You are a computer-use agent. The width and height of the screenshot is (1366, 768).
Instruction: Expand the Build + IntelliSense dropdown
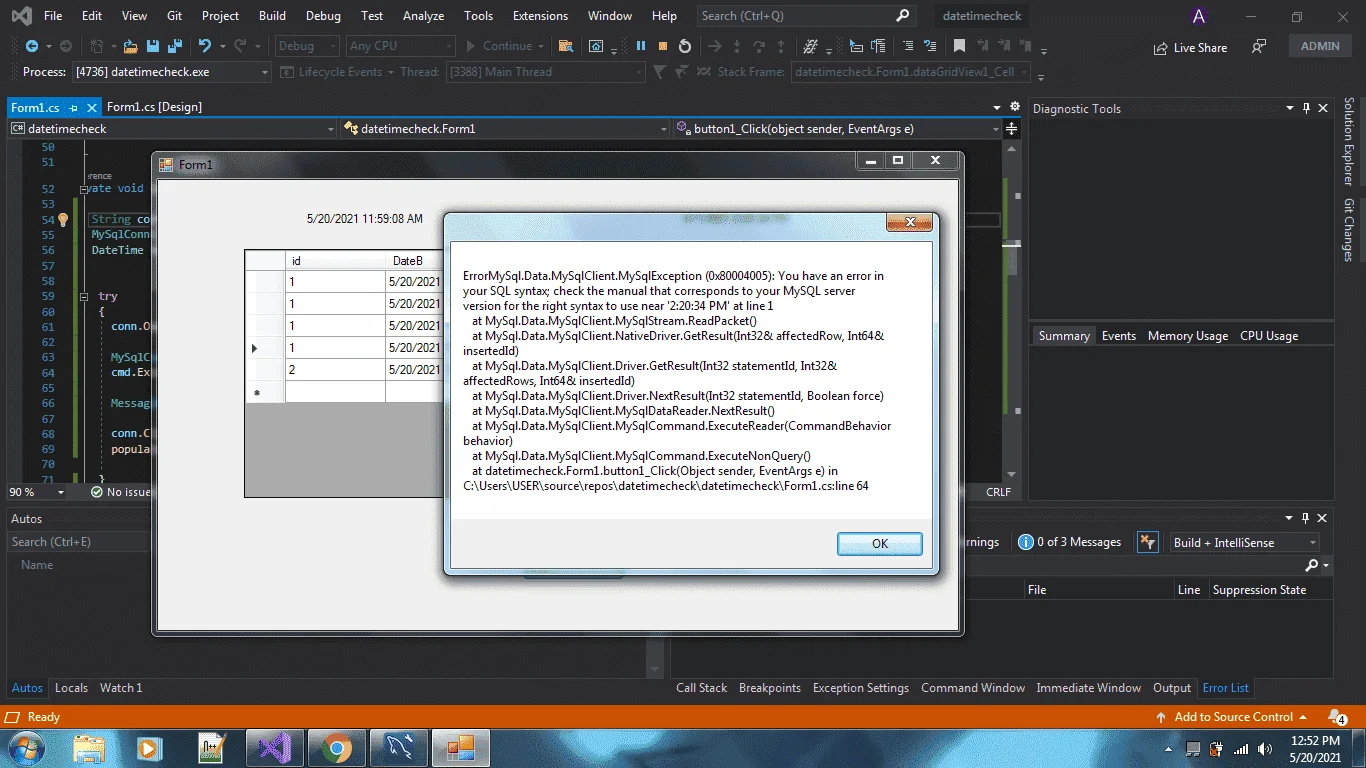click(x=1245, y=542)
